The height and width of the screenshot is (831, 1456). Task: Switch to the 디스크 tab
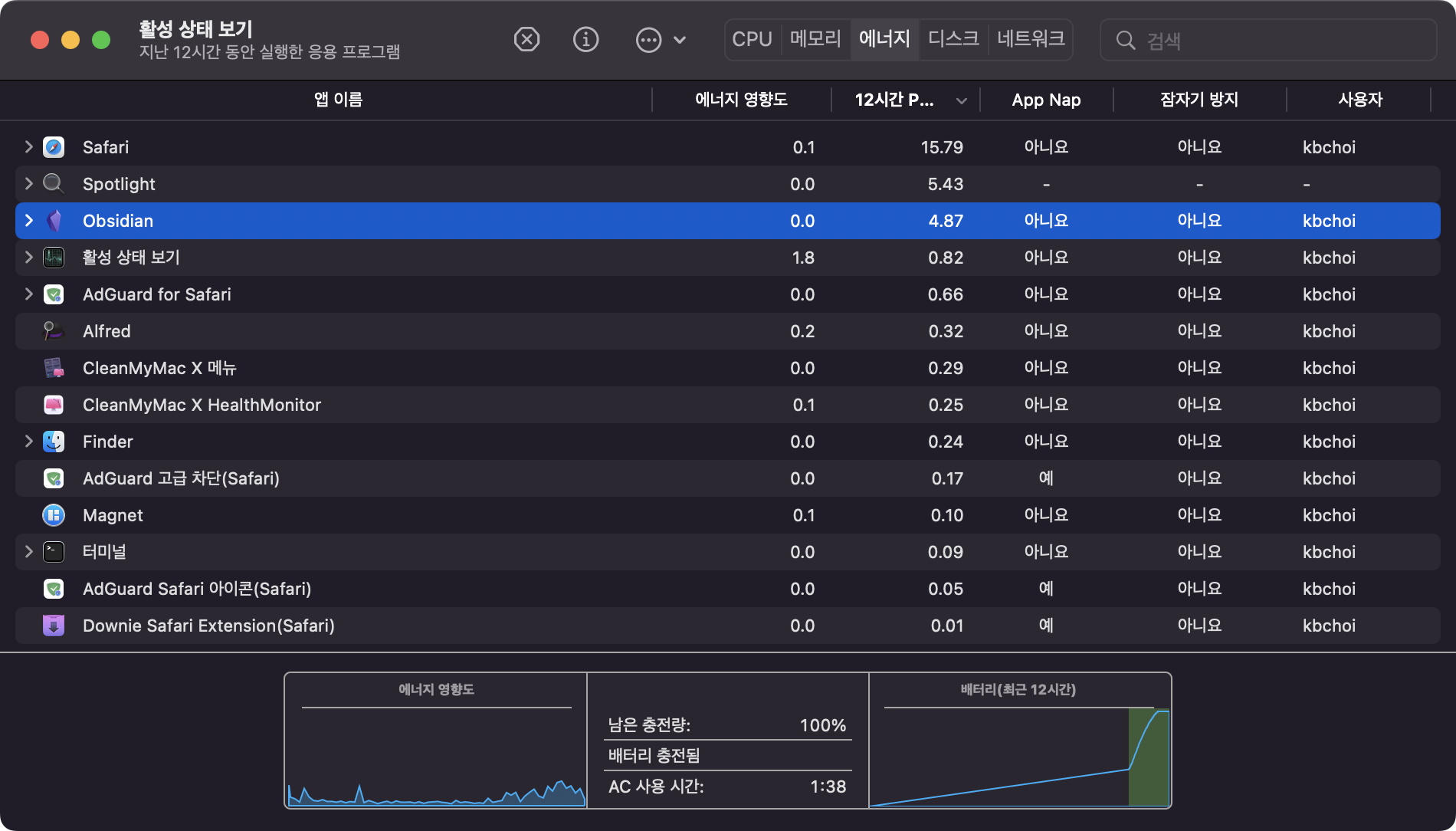point(953,39)
